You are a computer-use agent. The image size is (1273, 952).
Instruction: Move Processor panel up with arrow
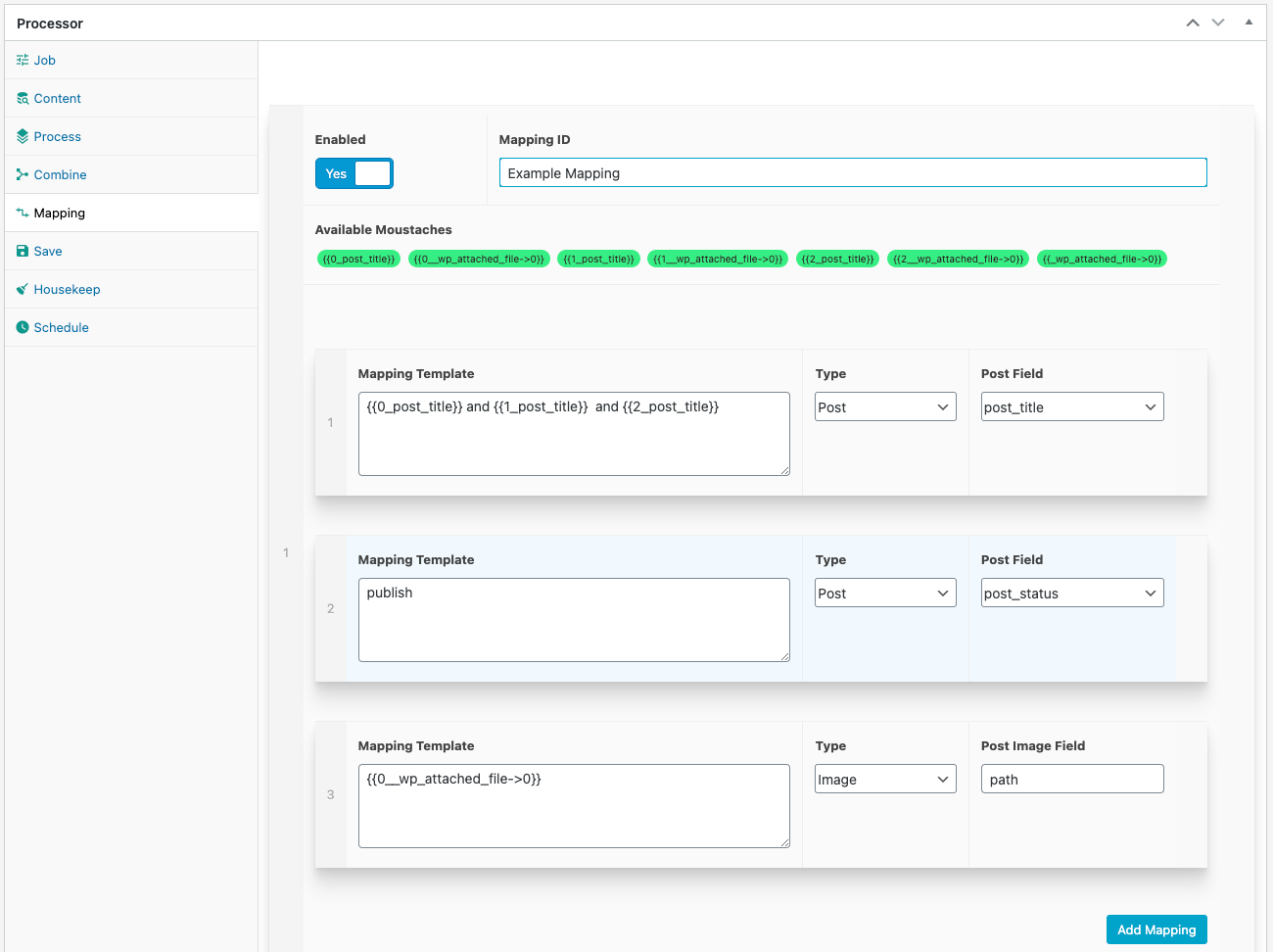(1193, 23)
